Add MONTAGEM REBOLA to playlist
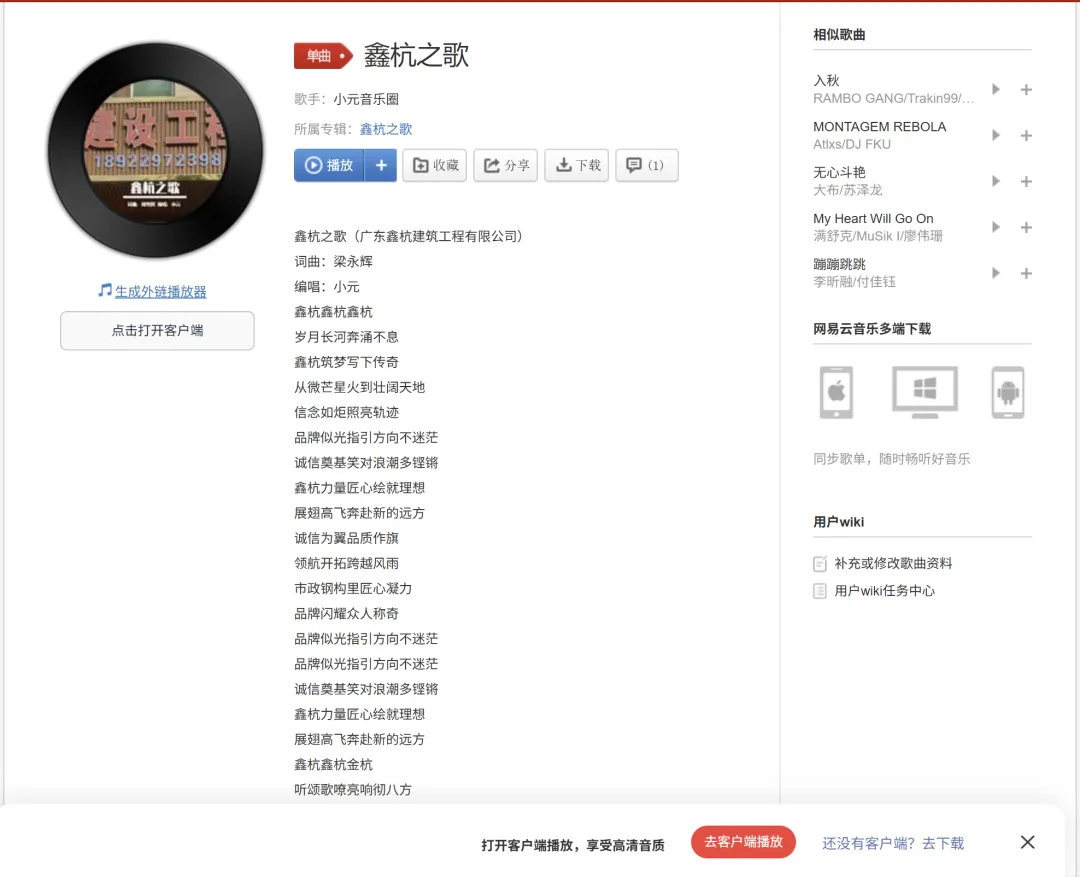The height and width of the screenshot is (877, 1080). click(1026, 136)
